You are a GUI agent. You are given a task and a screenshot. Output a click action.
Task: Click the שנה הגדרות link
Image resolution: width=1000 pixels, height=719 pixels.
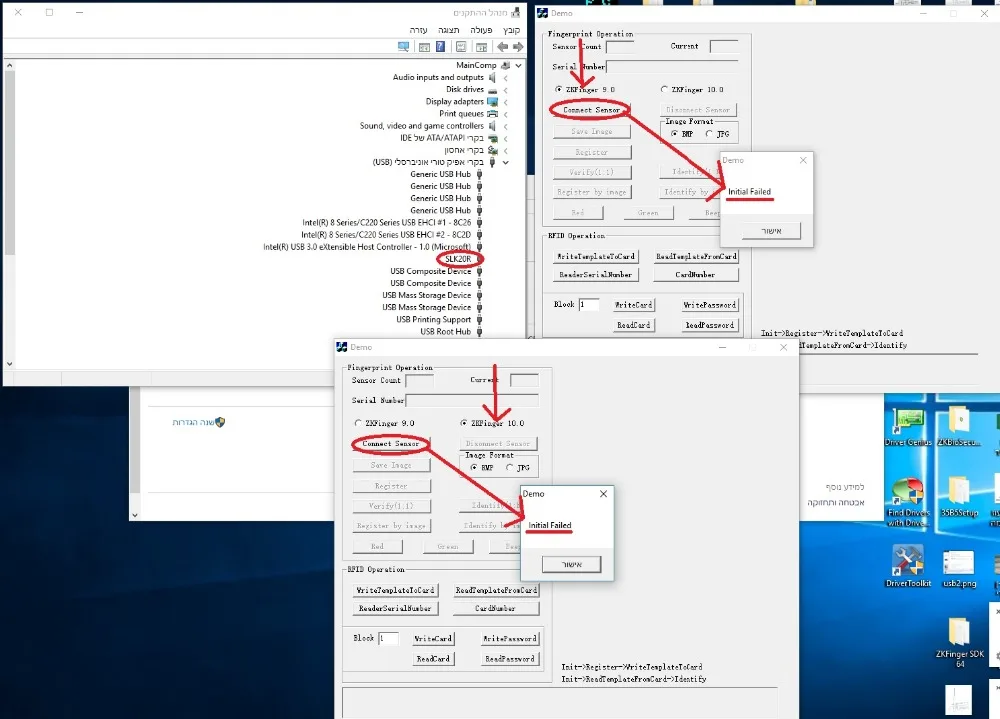(x=193, y=422)
